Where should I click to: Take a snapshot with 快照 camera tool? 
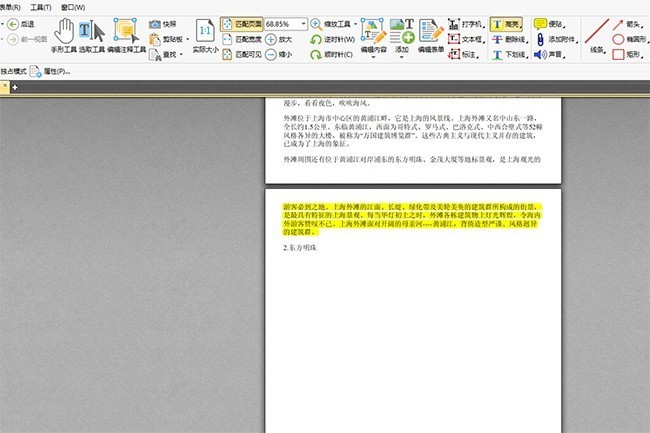click(x=162, y=24)
